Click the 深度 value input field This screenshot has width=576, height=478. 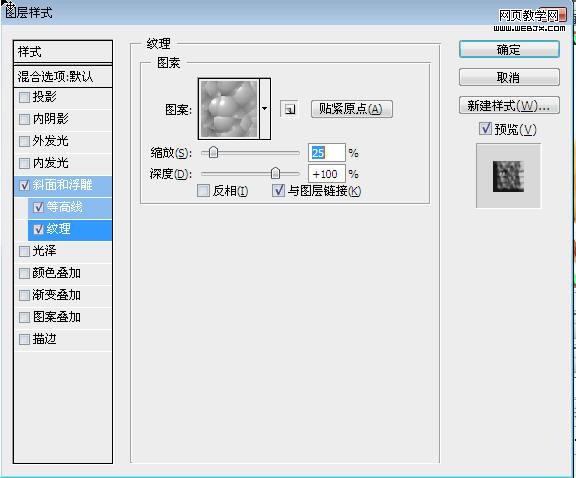pos(327,173)
